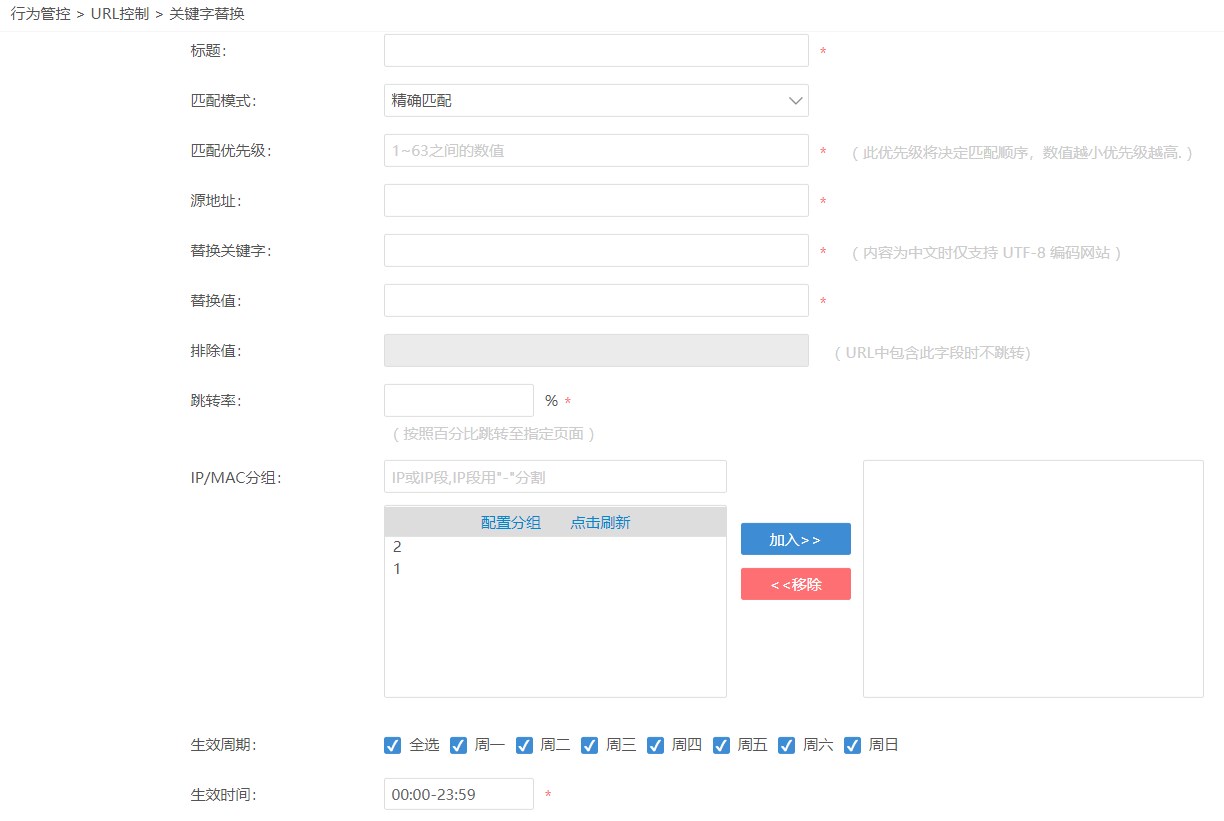Click the 替换关键字 input field
Screen dimensions: 1224x821
(596, 250)
